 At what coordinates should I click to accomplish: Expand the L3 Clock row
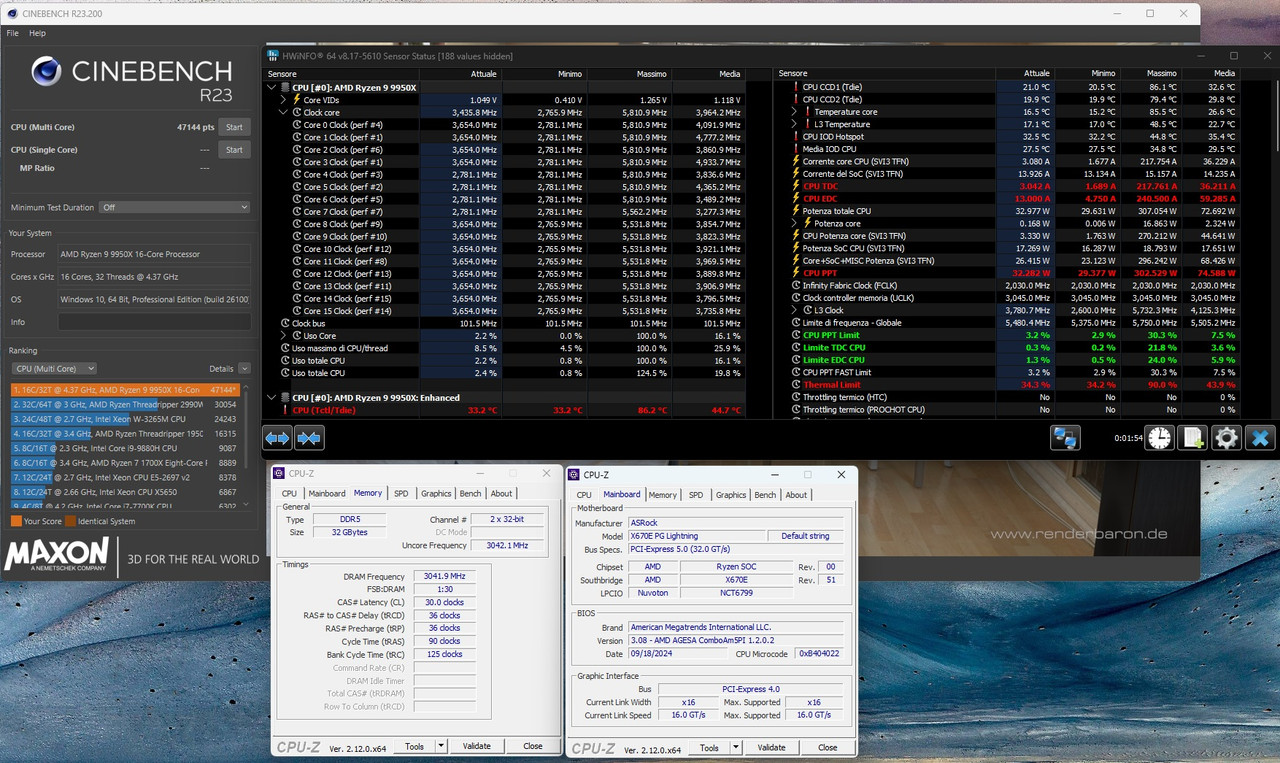coord(795,310)
